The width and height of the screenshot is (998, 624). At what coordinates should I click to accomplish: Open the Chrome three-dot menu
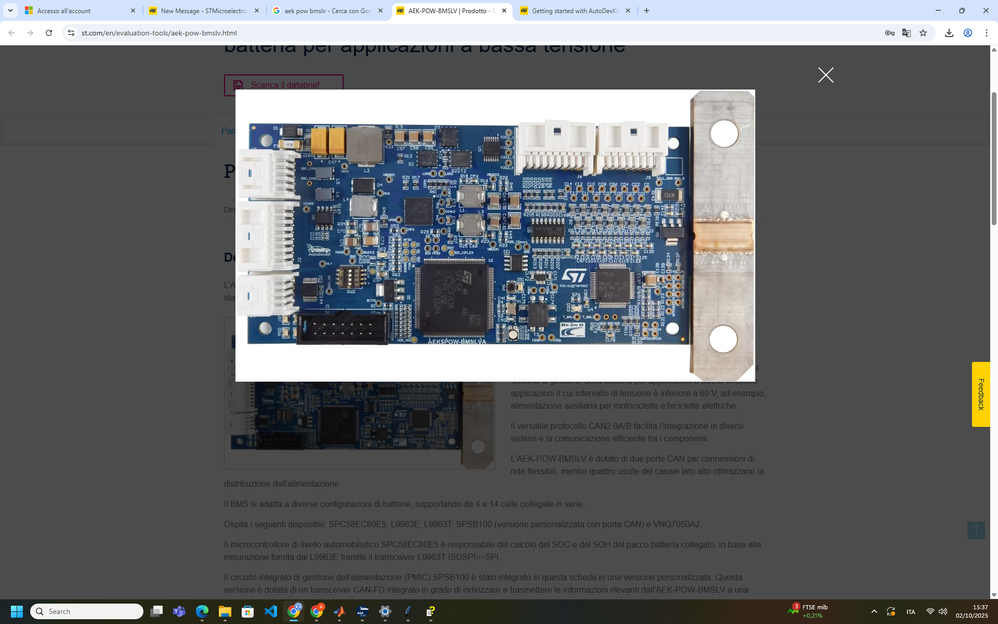(x=986, y=32)
